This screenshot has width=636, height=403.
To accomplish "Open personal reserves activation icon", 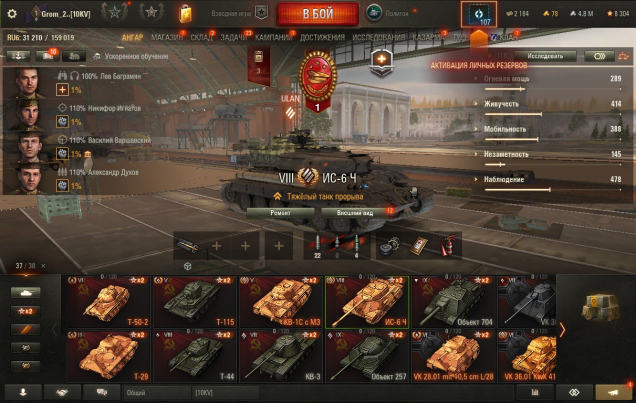I will [x=479, y=15].
